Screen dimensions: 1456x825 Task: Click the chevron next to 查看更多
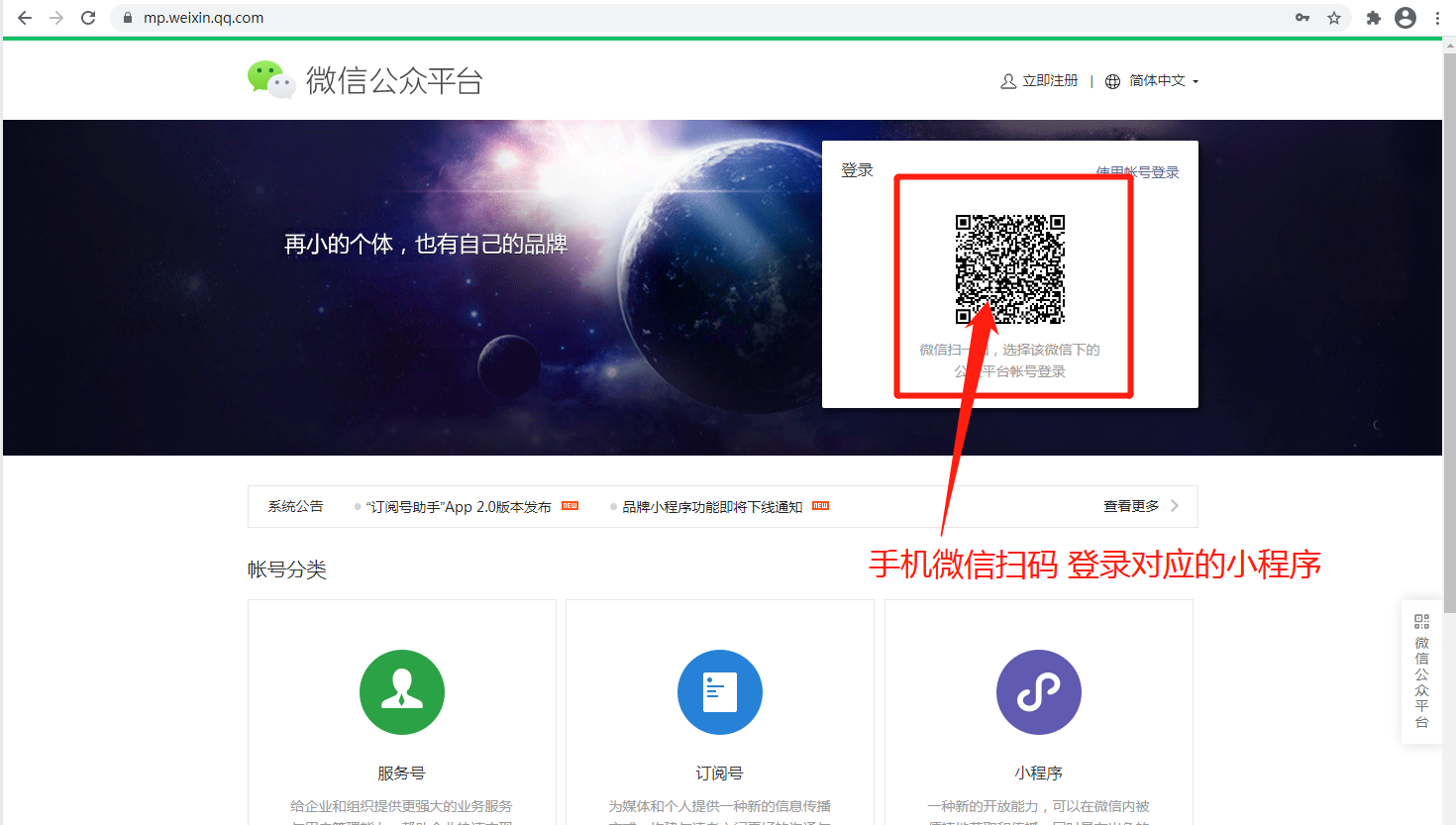point(1175,506)
